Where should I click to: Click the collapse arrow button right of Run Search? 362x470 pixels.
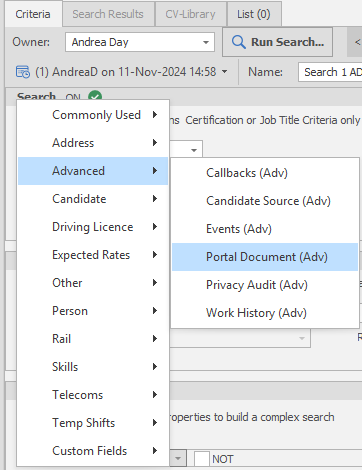356,42
